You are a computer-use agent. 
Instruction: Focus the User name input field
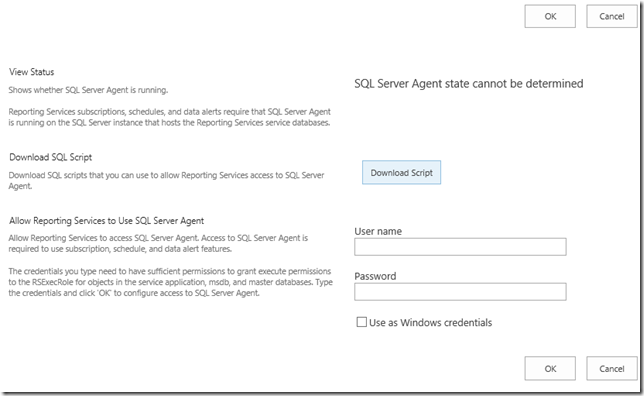click(x=460, y=247)
